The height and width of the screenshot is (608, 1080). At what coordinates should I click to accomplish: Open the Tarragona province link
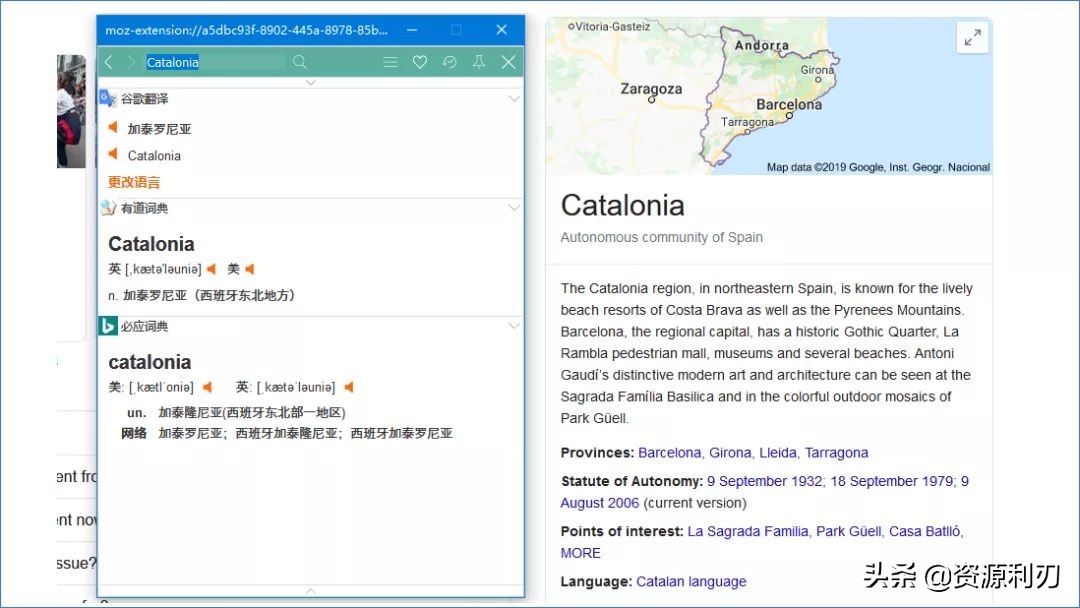[x=836, y=452]
